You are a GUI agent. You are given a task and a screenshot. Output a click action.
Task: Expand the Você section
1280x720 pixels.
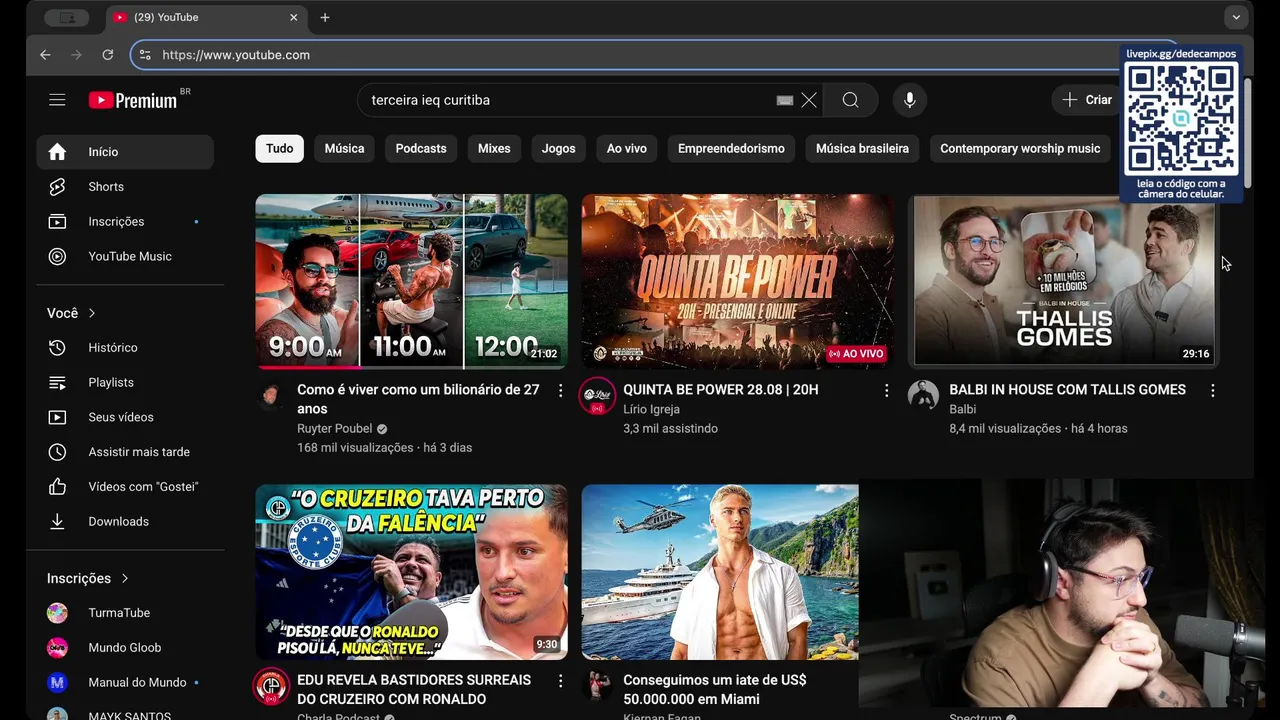(x=72, y=313)
